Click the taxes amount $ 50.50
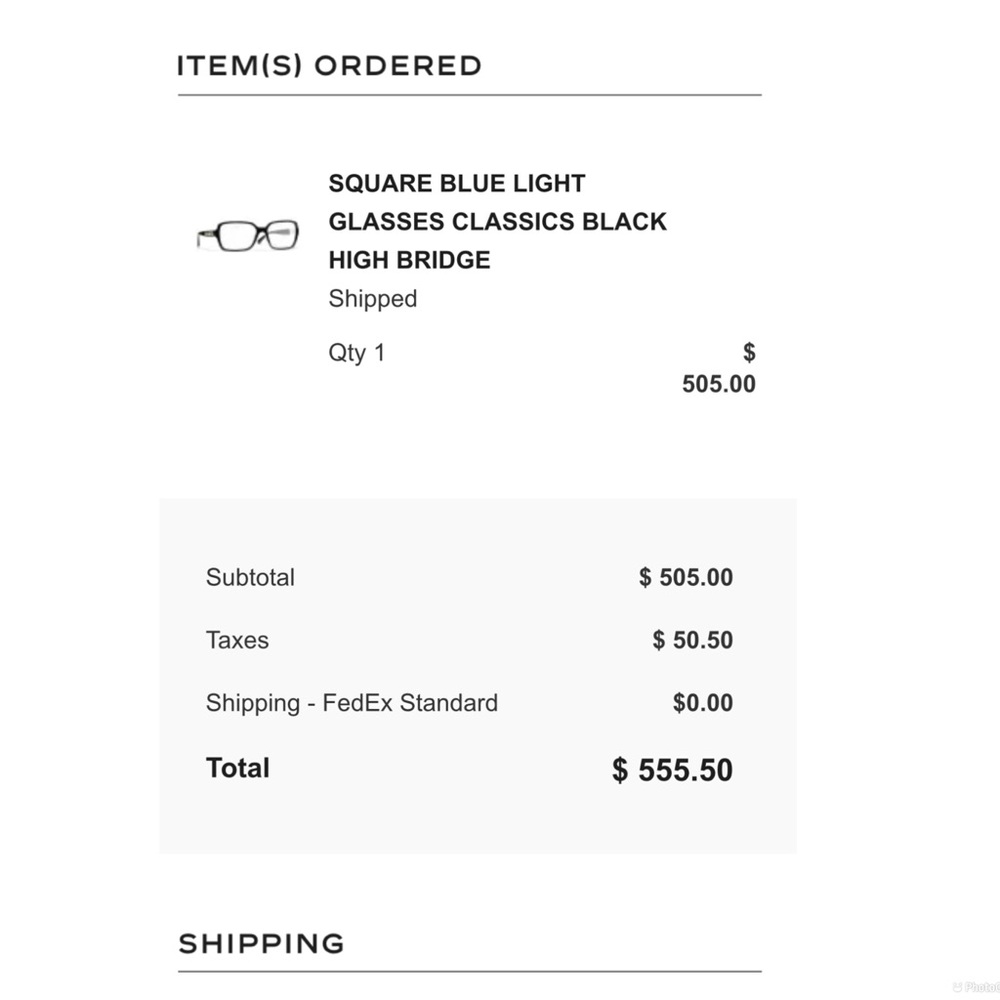 point(693,640)
